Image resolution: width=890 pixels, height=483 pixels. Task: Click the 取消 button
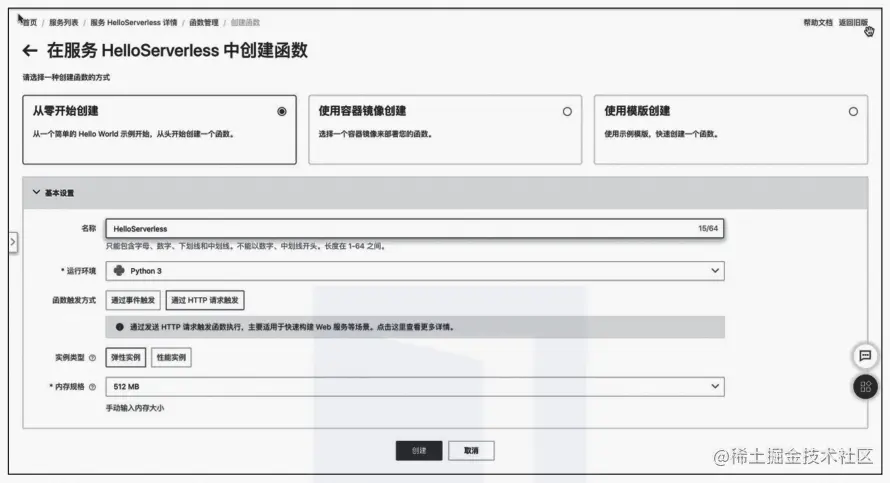pos(471,451)
